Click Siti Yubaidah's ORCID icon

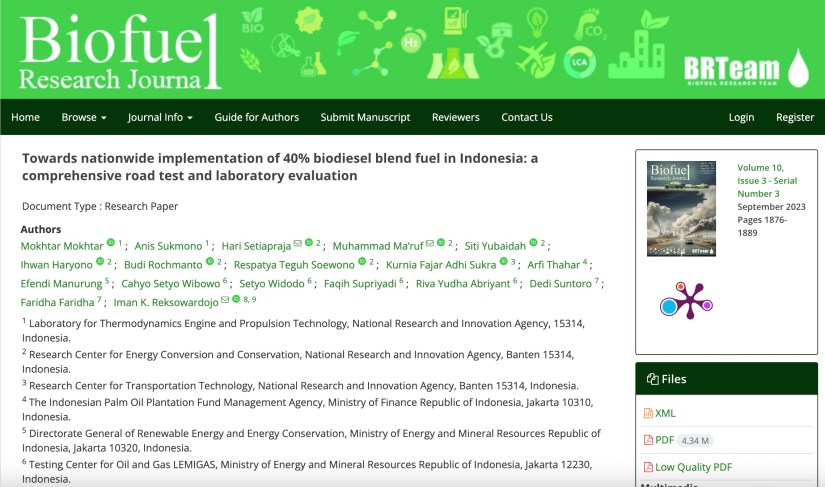[534, 243]
